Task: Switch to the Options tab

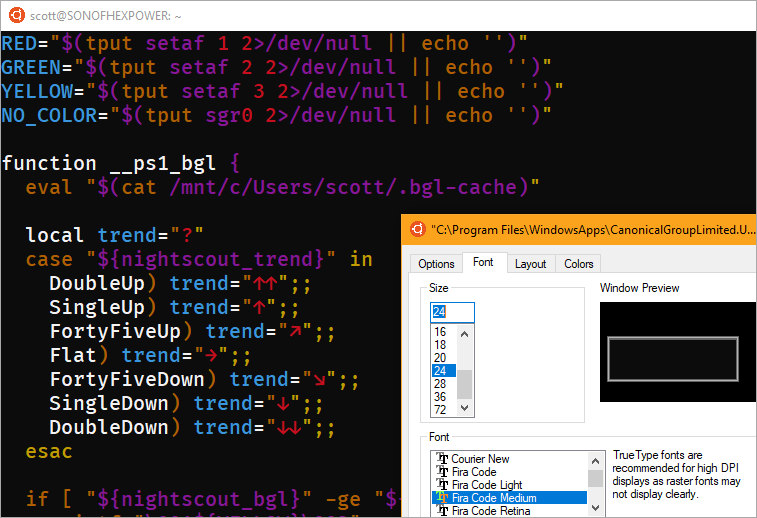Action: [436, 264]
